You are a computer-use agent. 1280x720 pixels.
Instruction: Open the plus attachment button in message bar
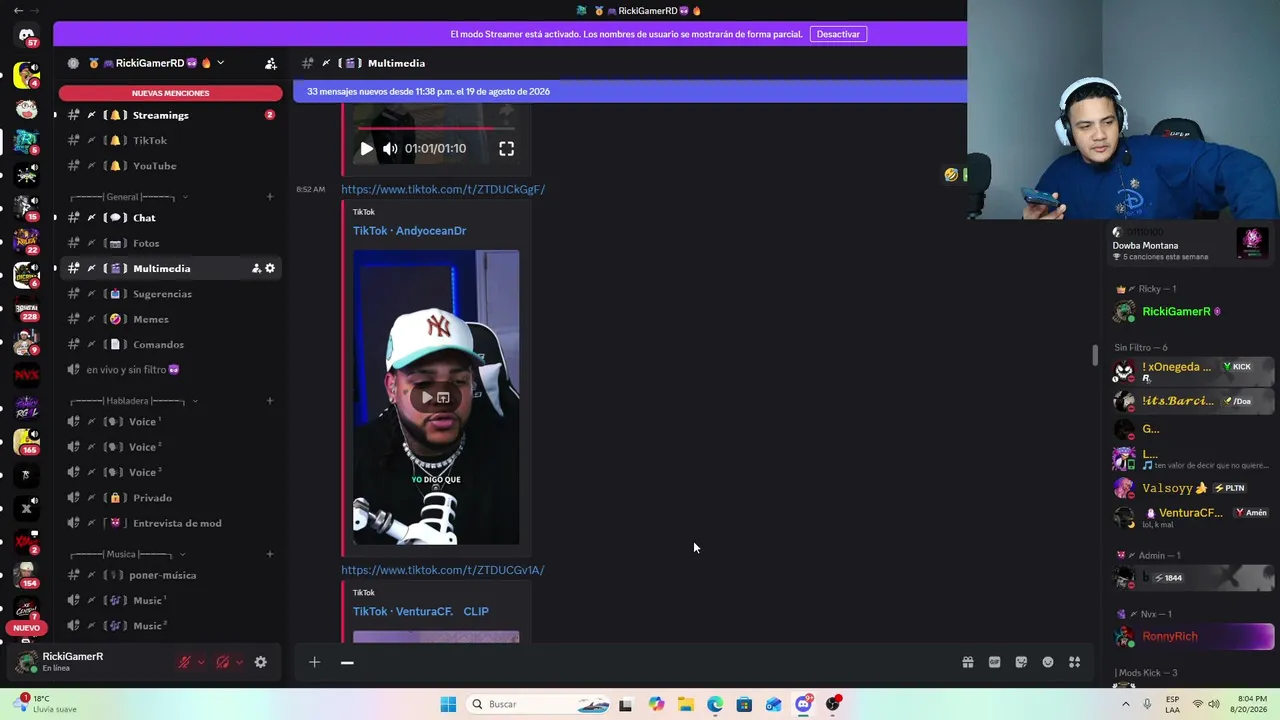[314, 662]
